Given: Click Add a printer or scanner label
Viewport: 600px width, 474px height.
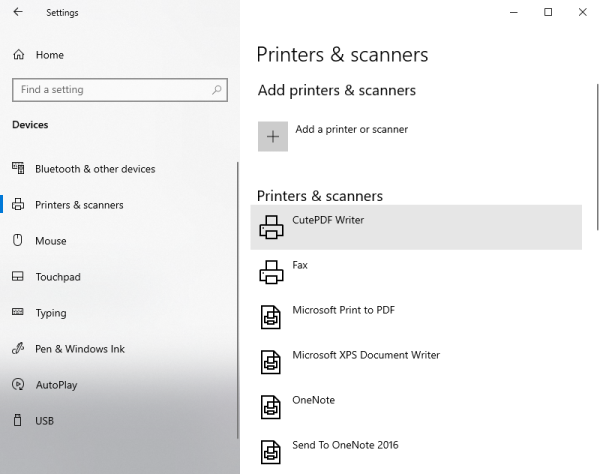Looking at the screenshot, I should tap(351, 129).
